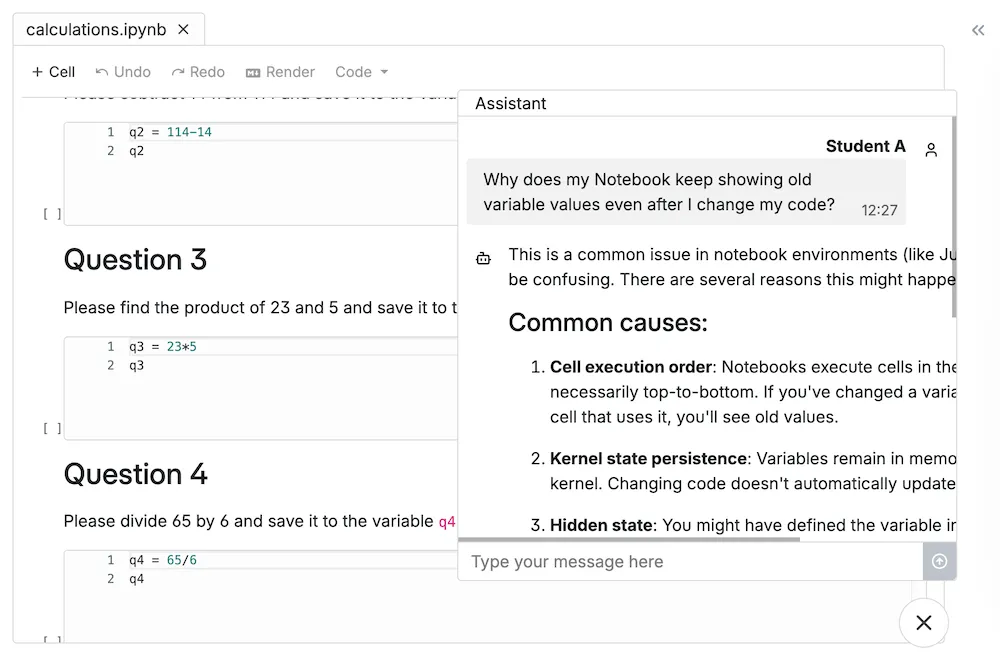Click the execution bracket of q3 cell
Screen dimensions: 1000x656
point(52,428)
